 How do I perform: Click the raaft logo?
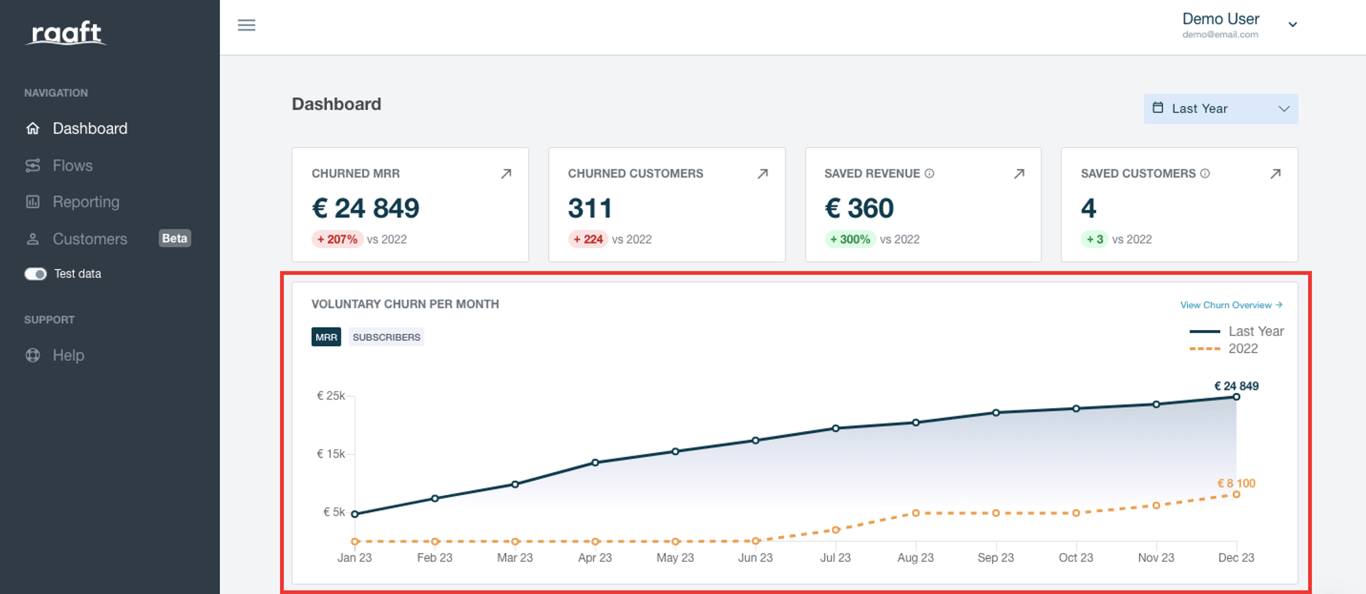65,34
